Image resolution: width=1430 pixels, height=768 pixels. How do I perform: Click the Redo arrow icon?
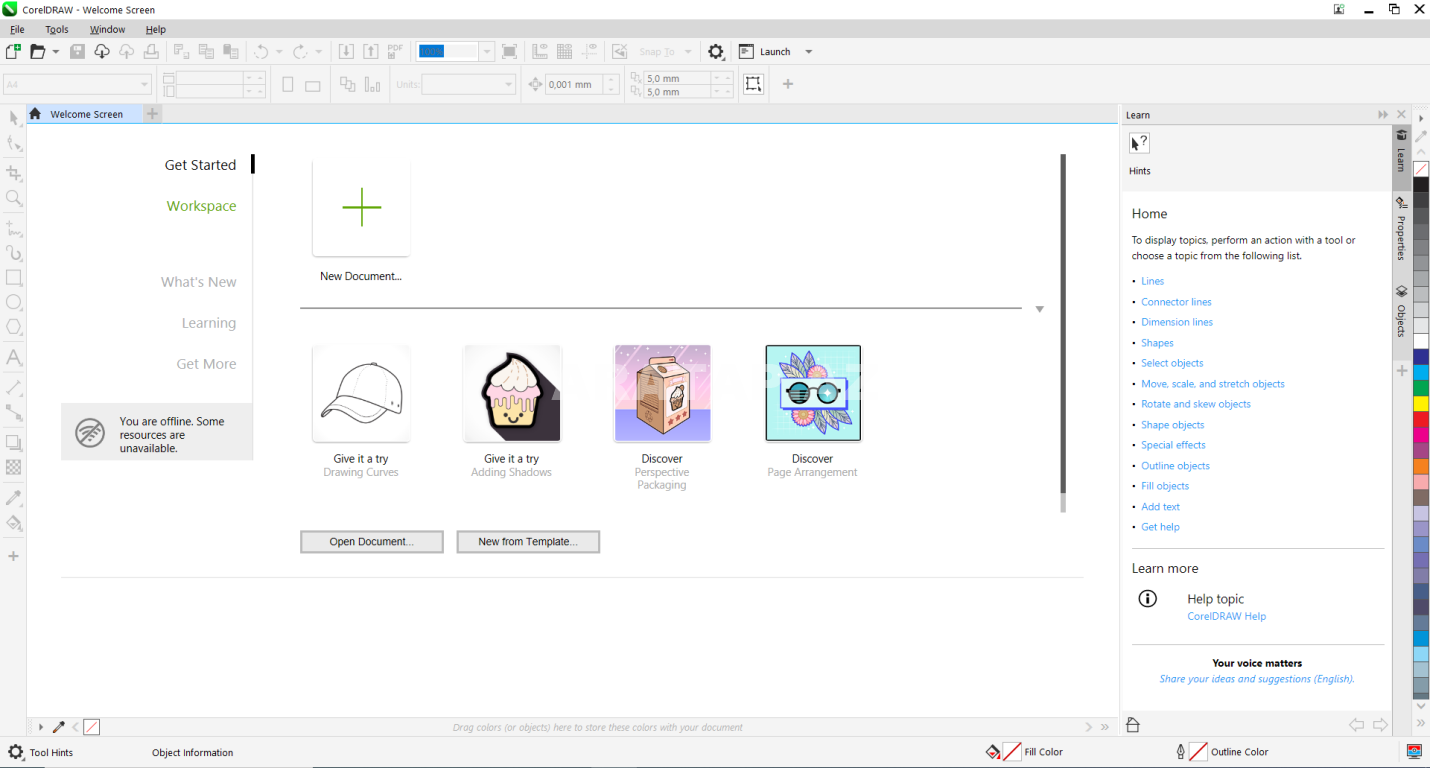300,52
